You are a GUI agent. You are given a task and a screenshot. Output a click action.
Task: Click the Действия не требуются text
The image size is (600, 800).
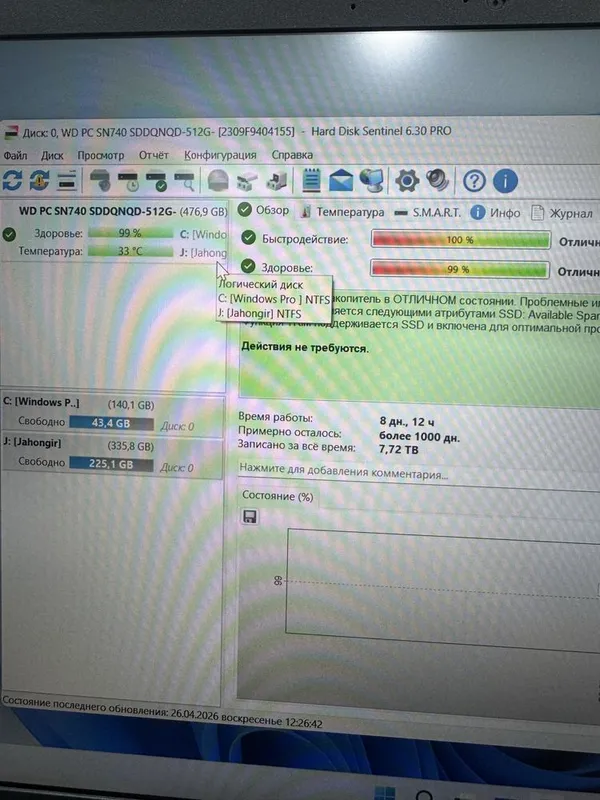click(x=305, y=348)
